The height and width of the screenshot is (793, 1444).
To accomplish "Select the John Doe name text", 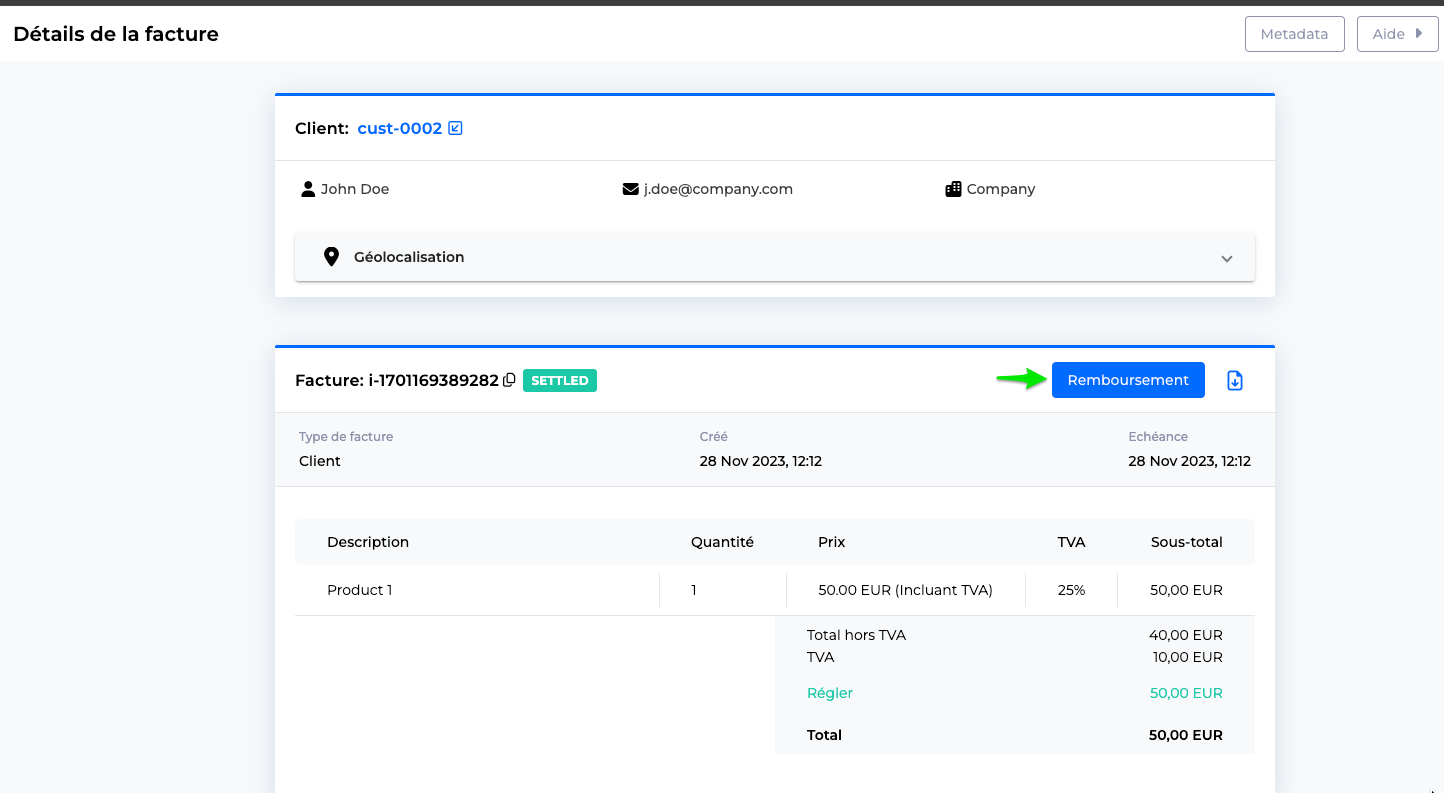I will coord(355,189).
